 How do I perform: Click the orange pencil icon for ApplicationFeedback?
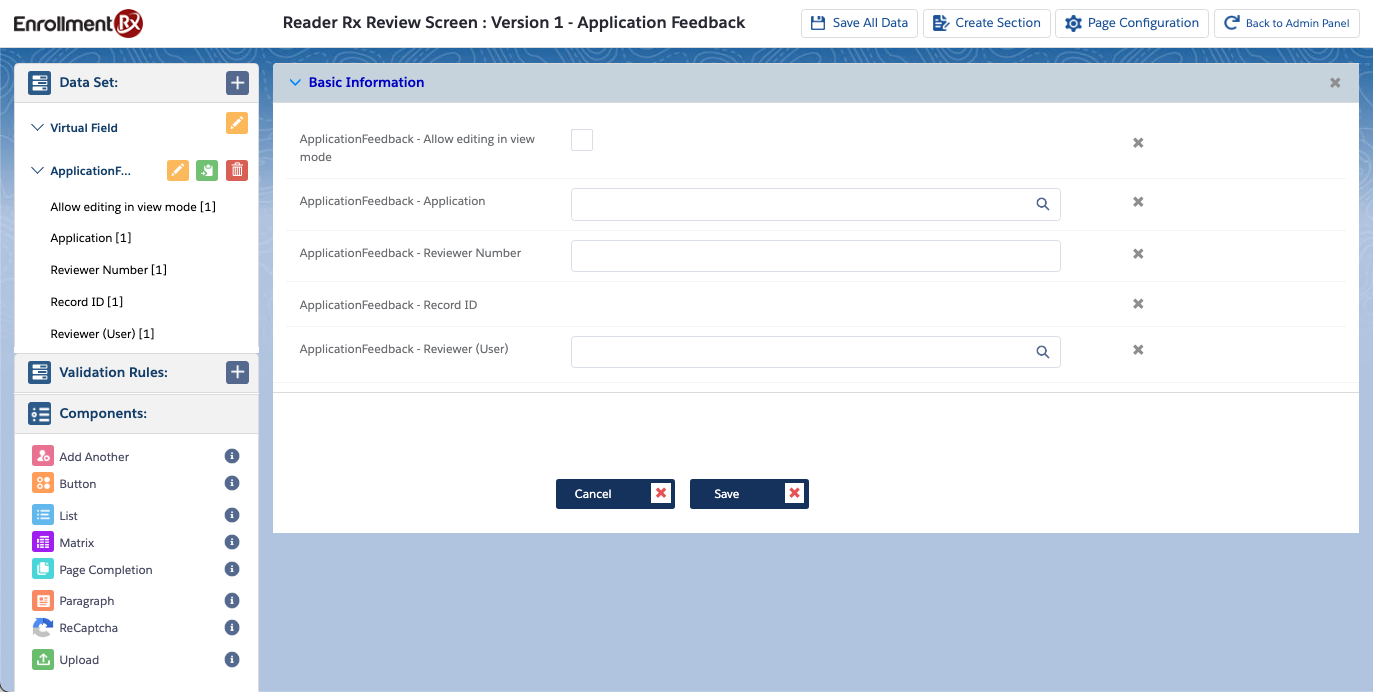click(x=177, y=170)
